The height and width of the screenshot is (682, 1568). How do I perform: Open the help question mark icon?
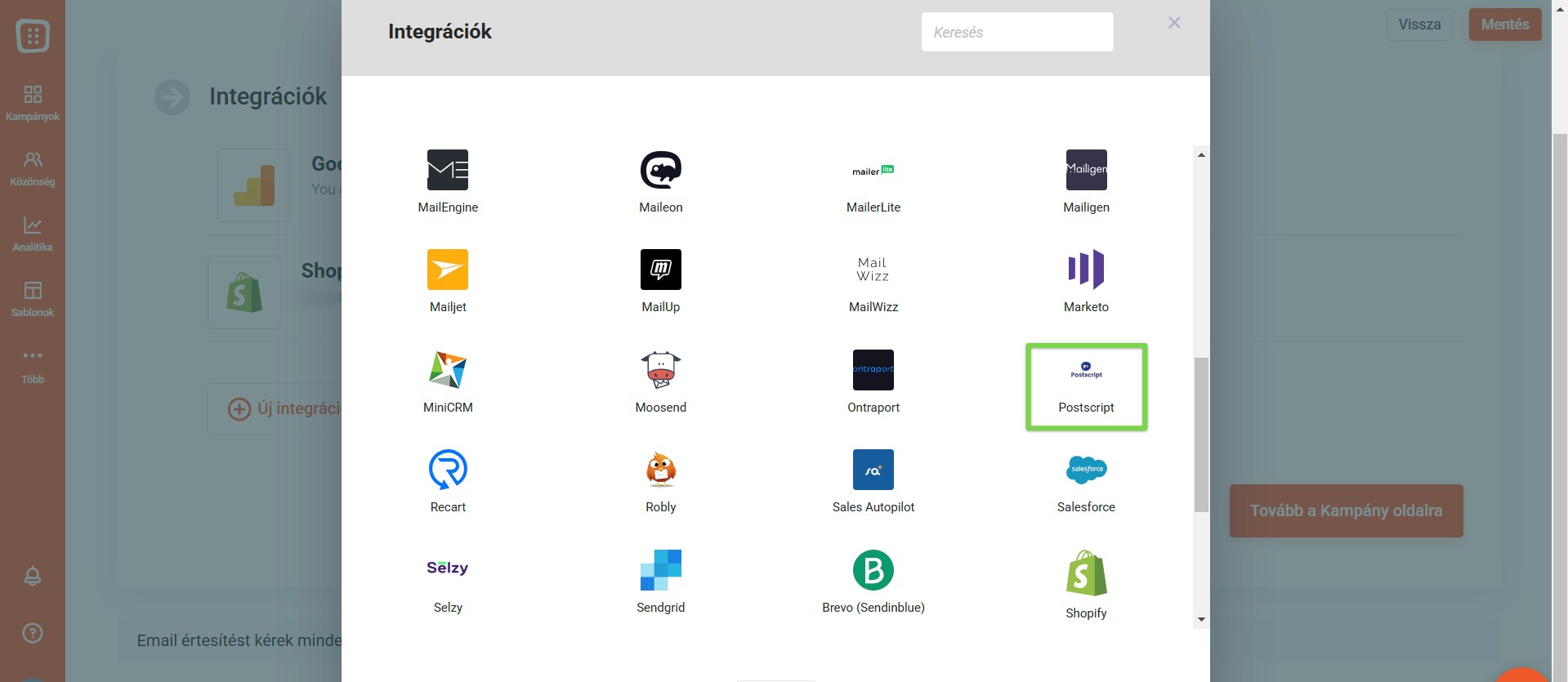(33, 633)
